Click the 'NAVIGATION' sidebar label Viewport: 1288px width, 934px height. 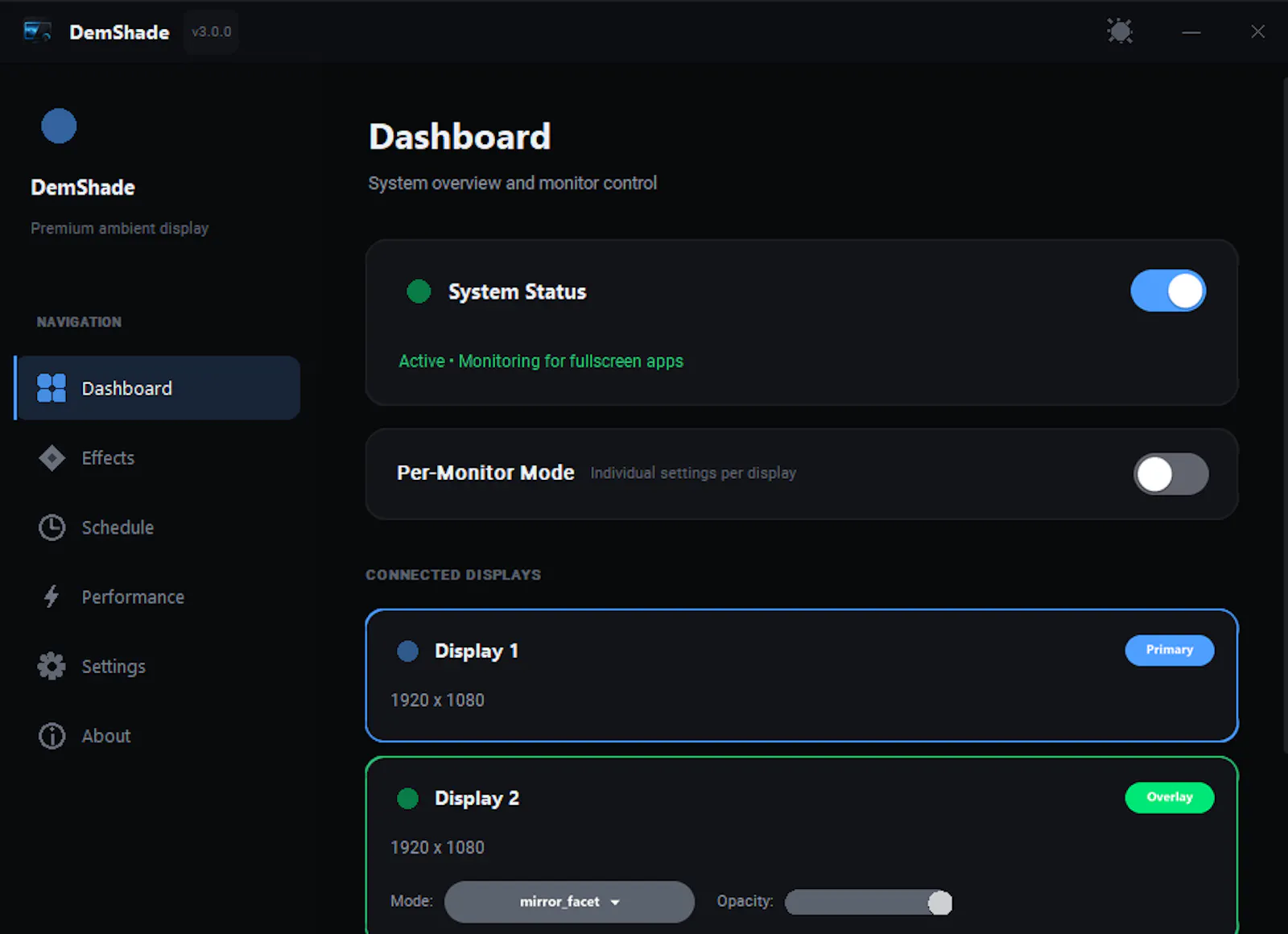[79, 322]
